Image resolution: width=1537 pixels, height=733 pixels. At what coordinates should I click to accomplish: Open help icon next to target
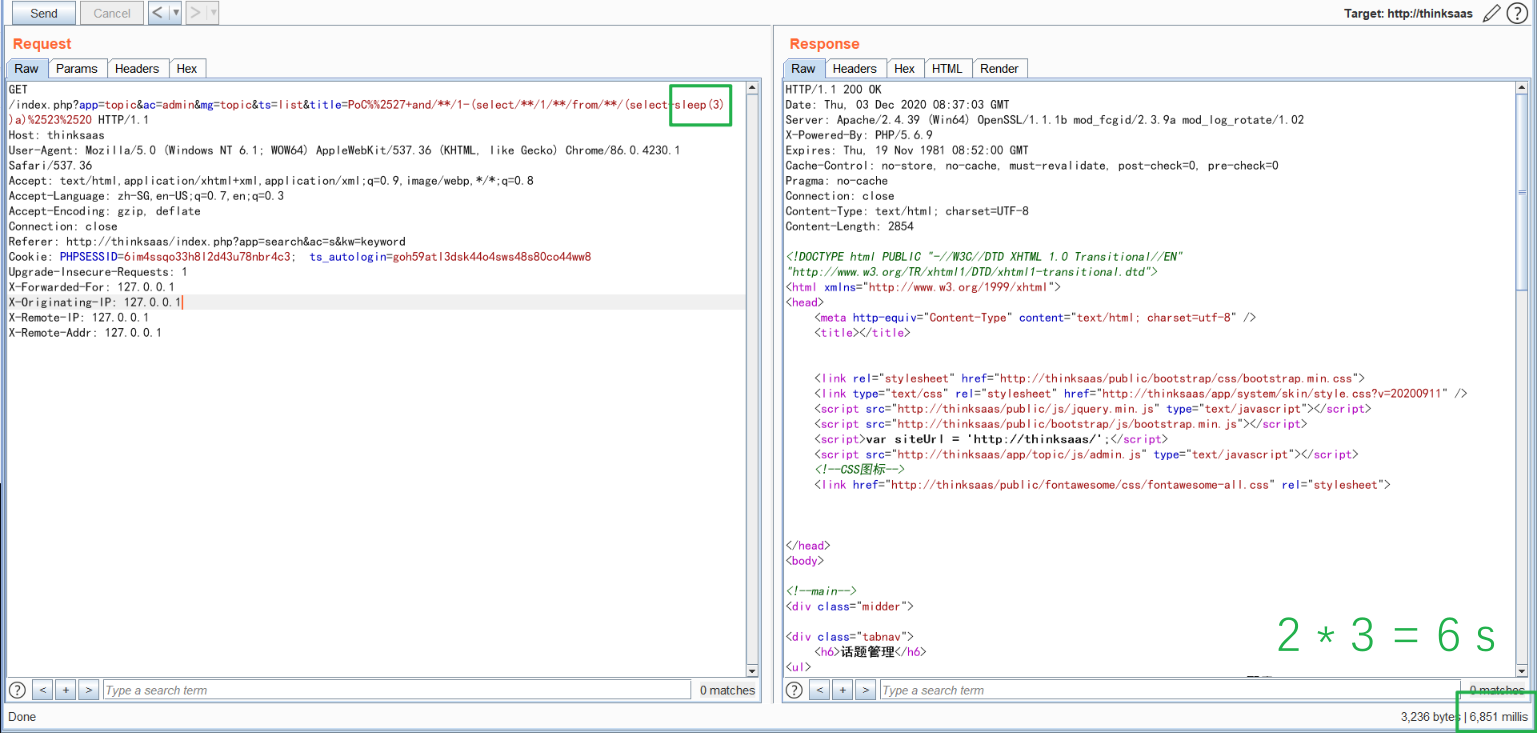pos(1517,14)
